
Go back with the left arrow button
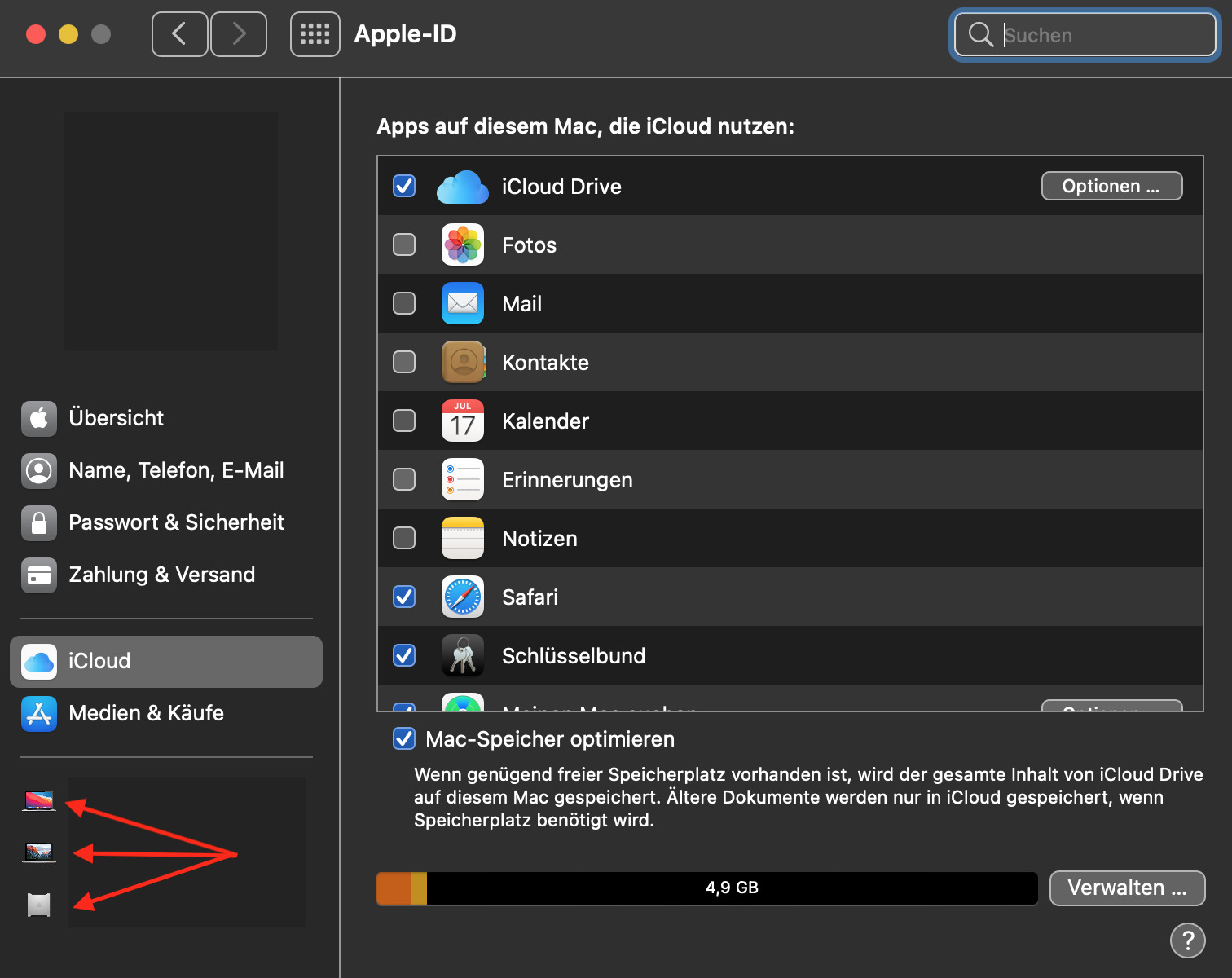click(179, 34)
